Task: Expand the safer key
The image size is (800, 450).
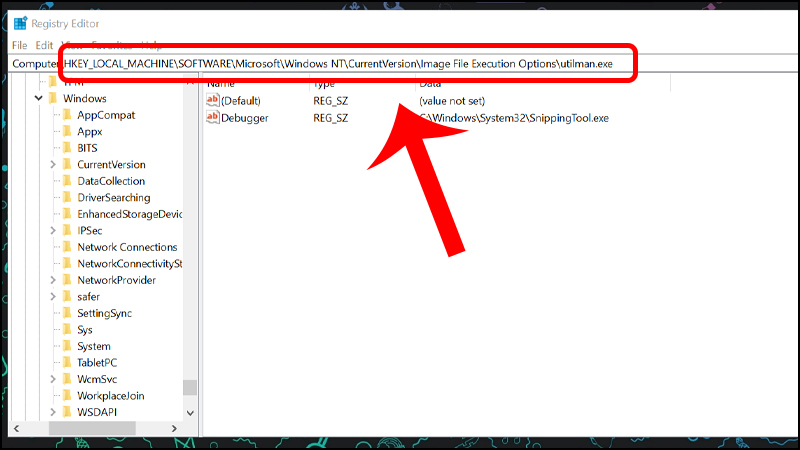Action: click(x=53, y=296)
